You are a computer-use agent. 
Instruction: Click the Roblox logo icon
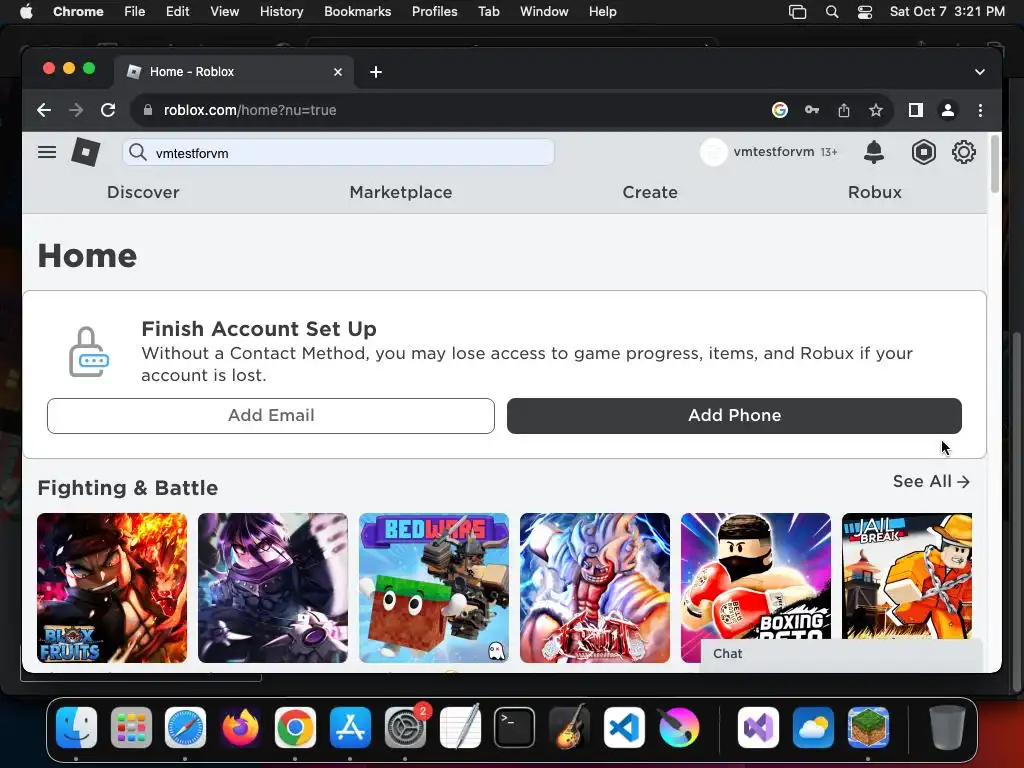[86, 152]
